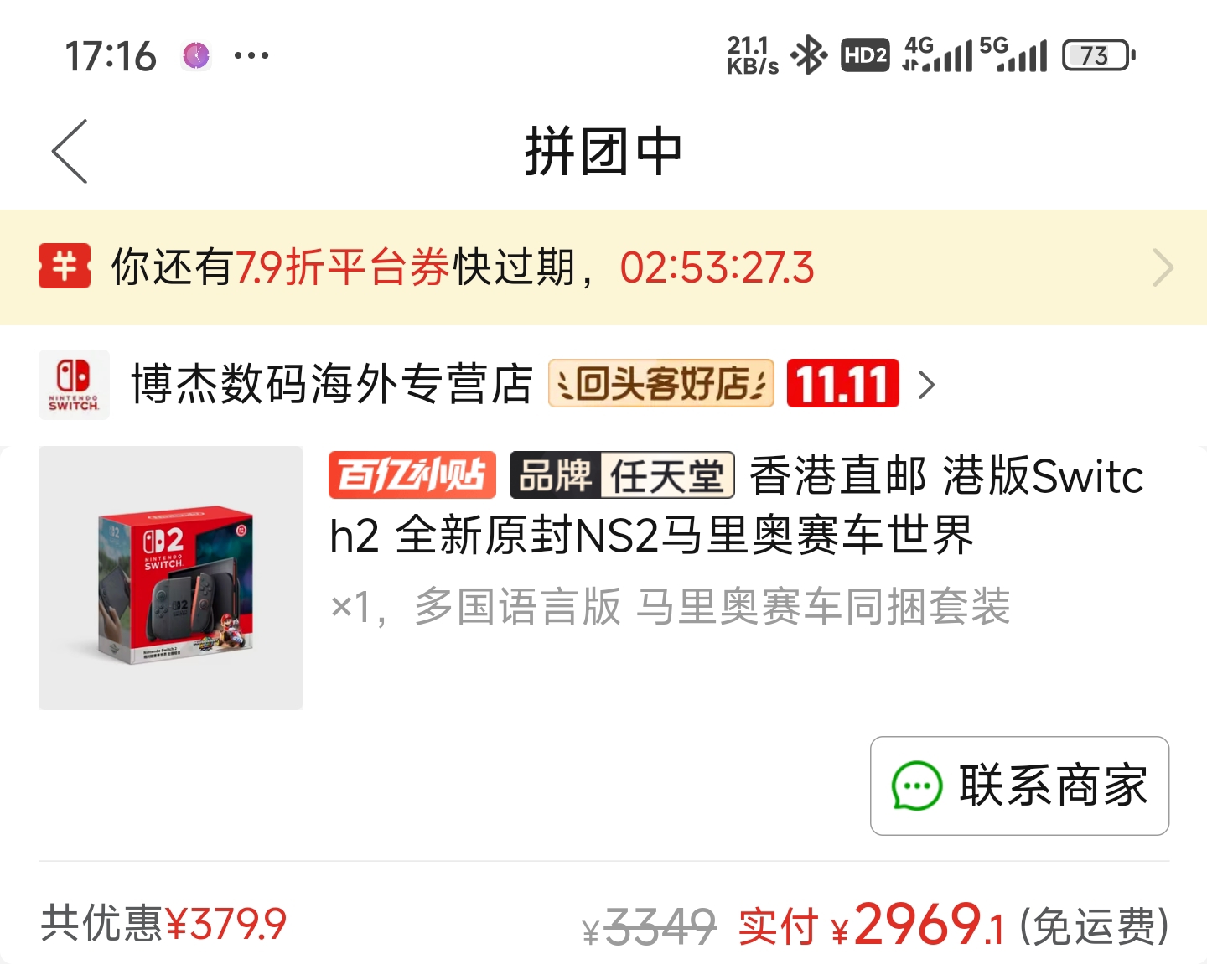Image resolution: width=1207 pixels, height=980 pixels.
Task: Open the Switch 2 product thumbnail
Action: pyautogui.click(x=170, y=578)
